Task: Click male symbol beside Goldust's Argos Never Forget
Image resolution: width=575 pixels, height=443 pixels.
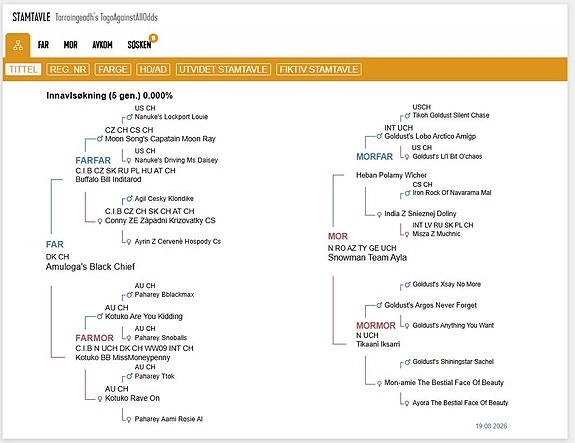Action: [x=379, y=305]
